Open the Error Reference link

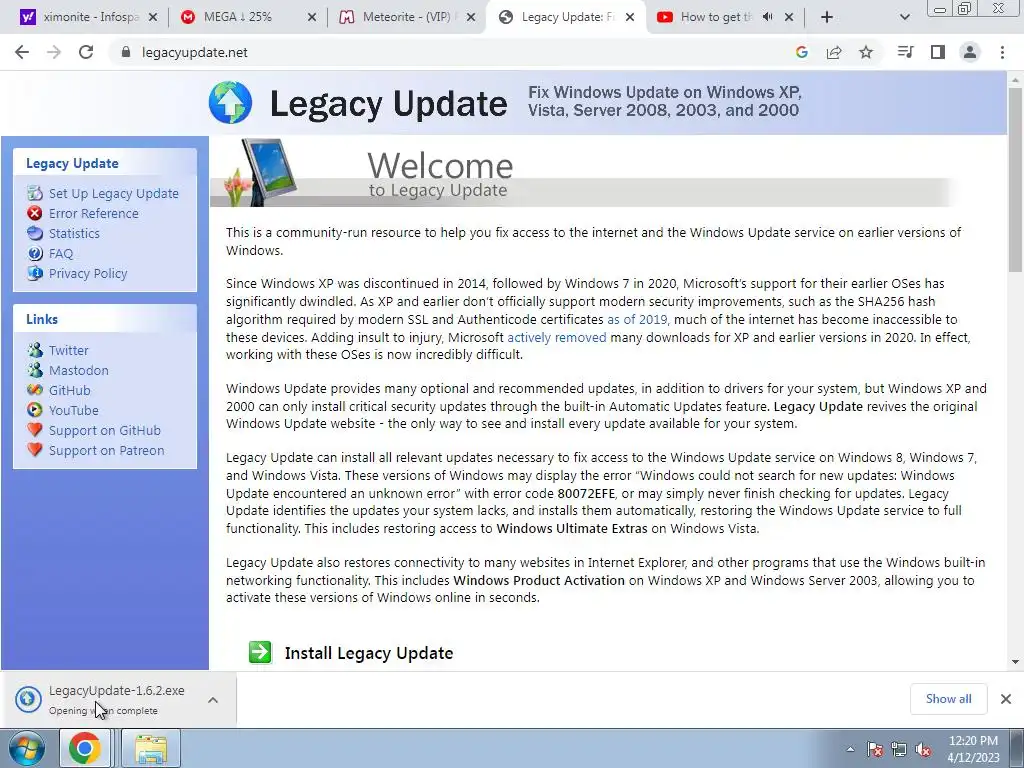pos(93,214)
